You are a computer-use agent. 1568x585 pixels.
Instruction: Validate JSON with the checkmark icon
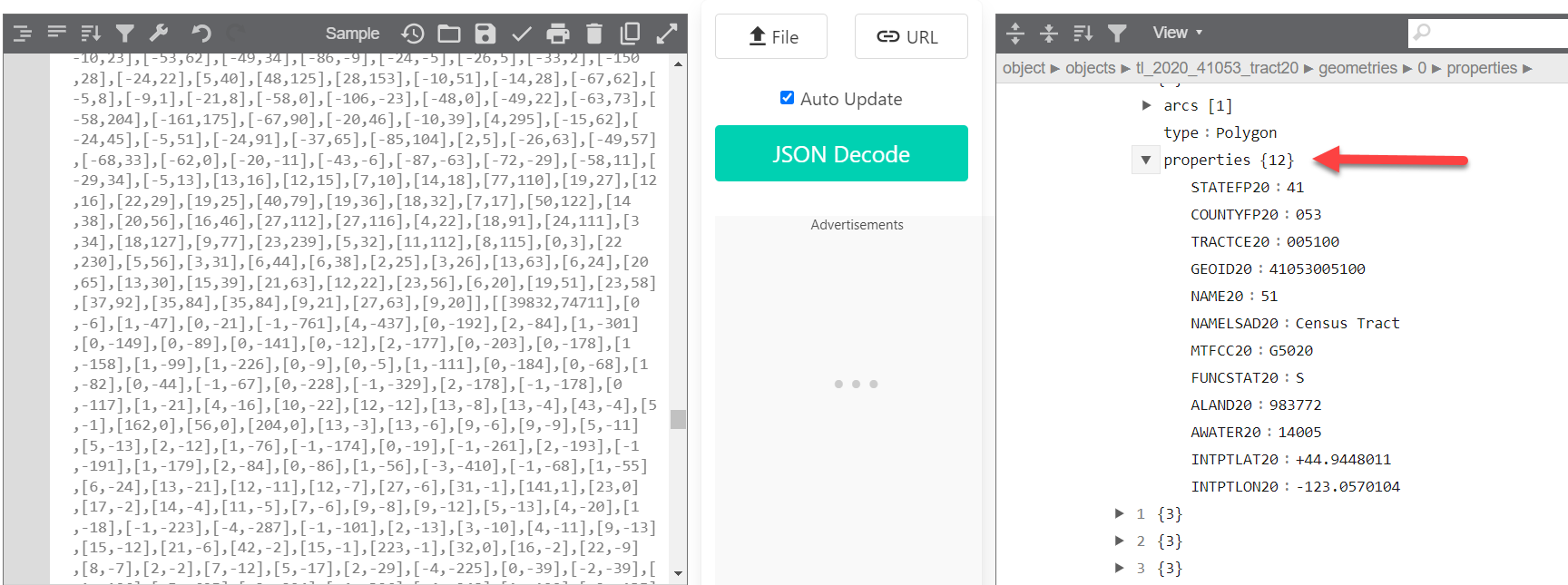coord(522,34)
